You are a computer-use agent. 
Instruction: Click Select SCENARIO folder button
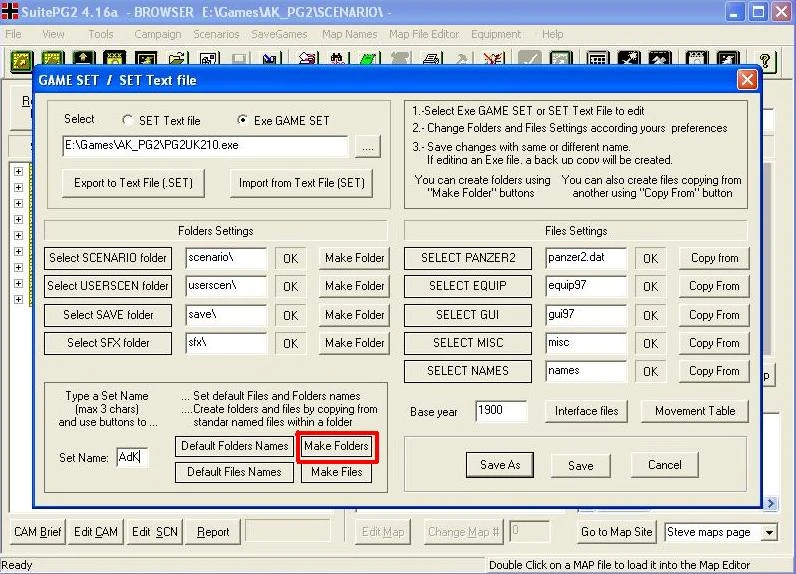pyautogui.click(x=108, y=258)
